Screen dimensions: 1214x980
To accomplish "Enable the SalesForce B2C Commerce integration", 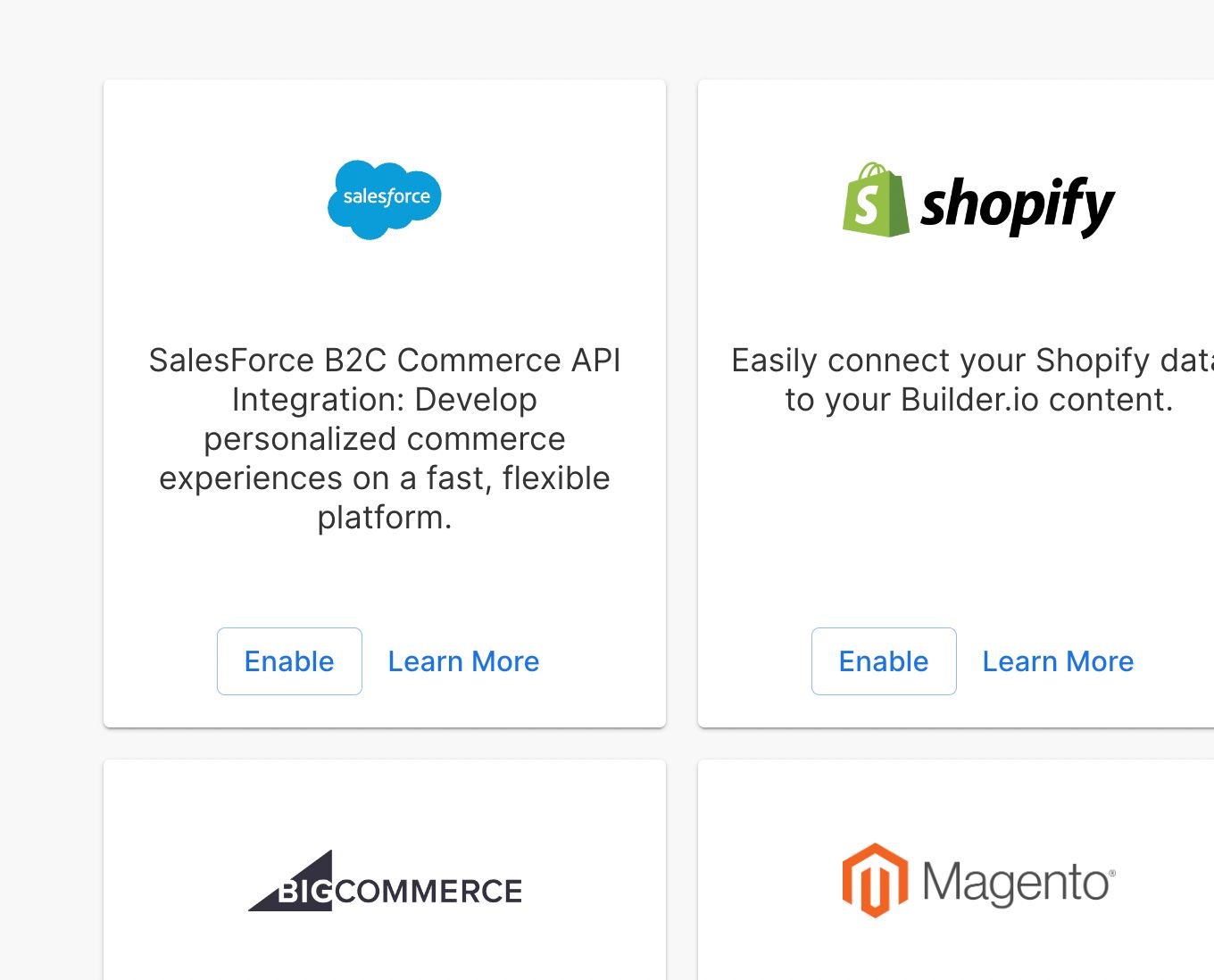I will [x=289, y=661].
